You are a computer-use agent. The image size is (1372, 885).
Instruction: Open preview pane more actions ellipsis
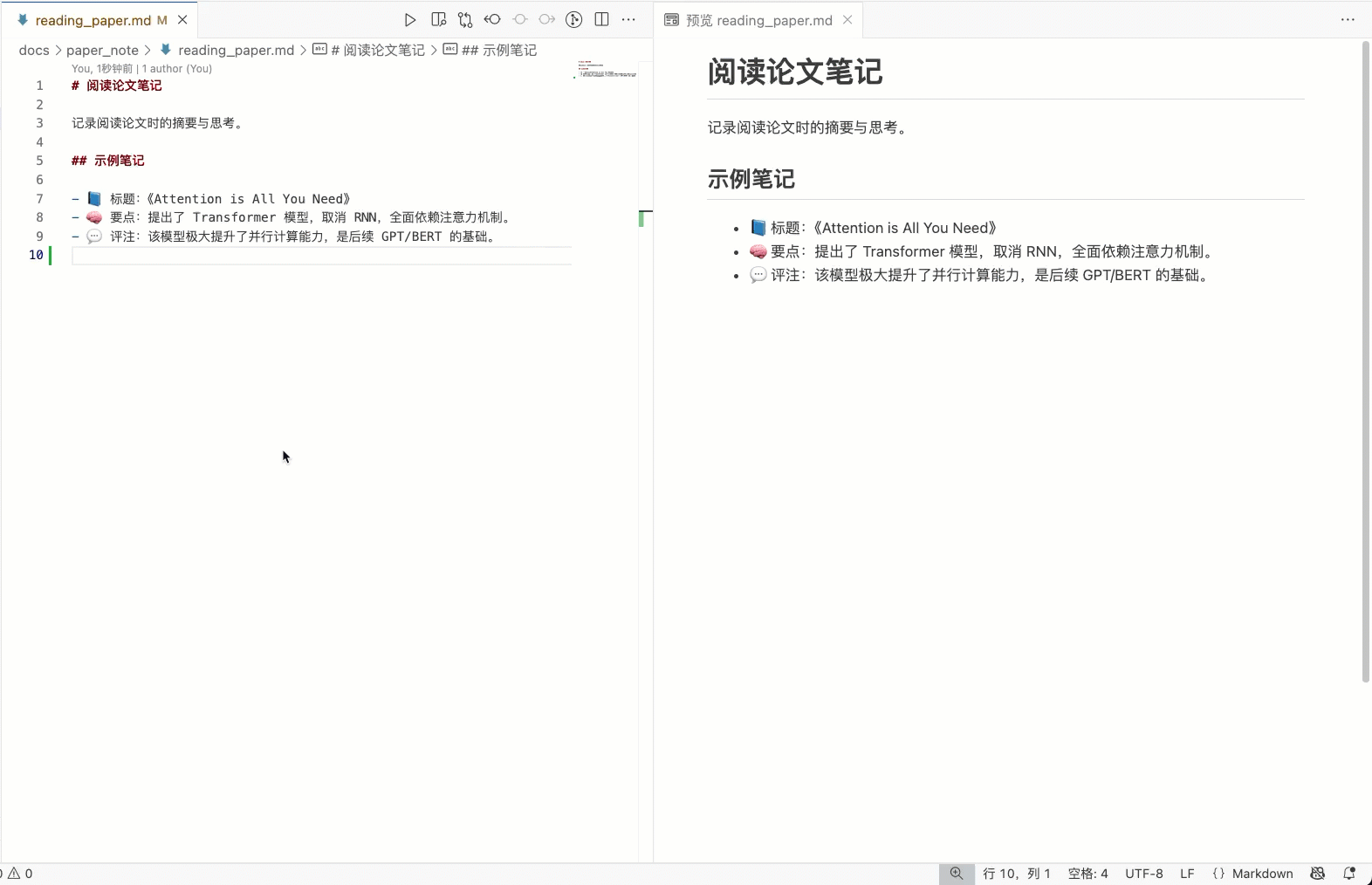1348,19
